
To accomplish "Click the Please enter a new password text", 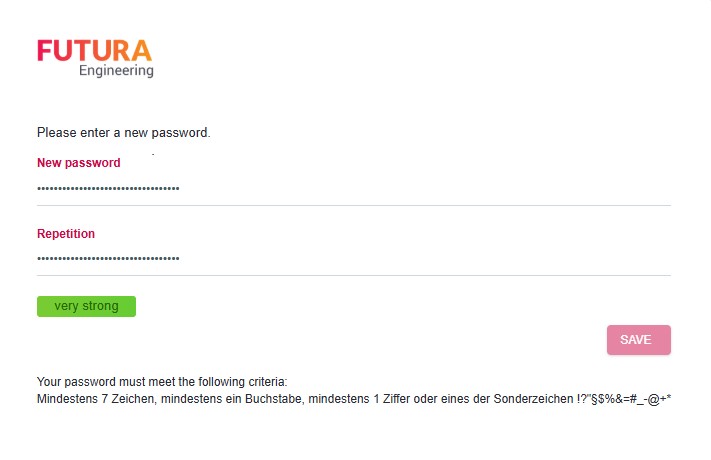I will (x=123, y=132).
